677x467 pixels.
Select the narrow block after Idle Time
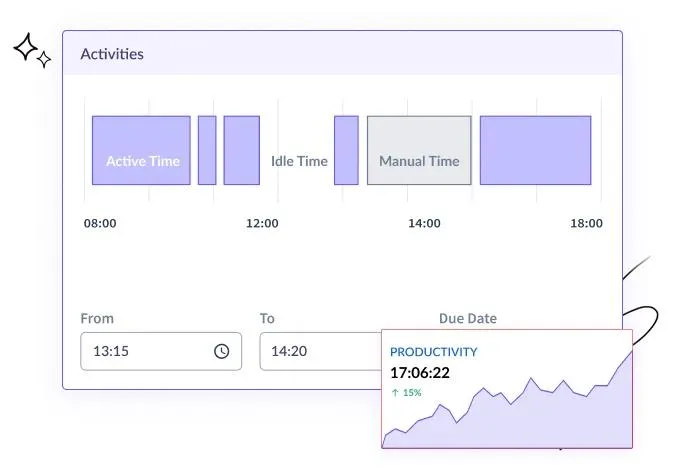(x=346, y=150)
